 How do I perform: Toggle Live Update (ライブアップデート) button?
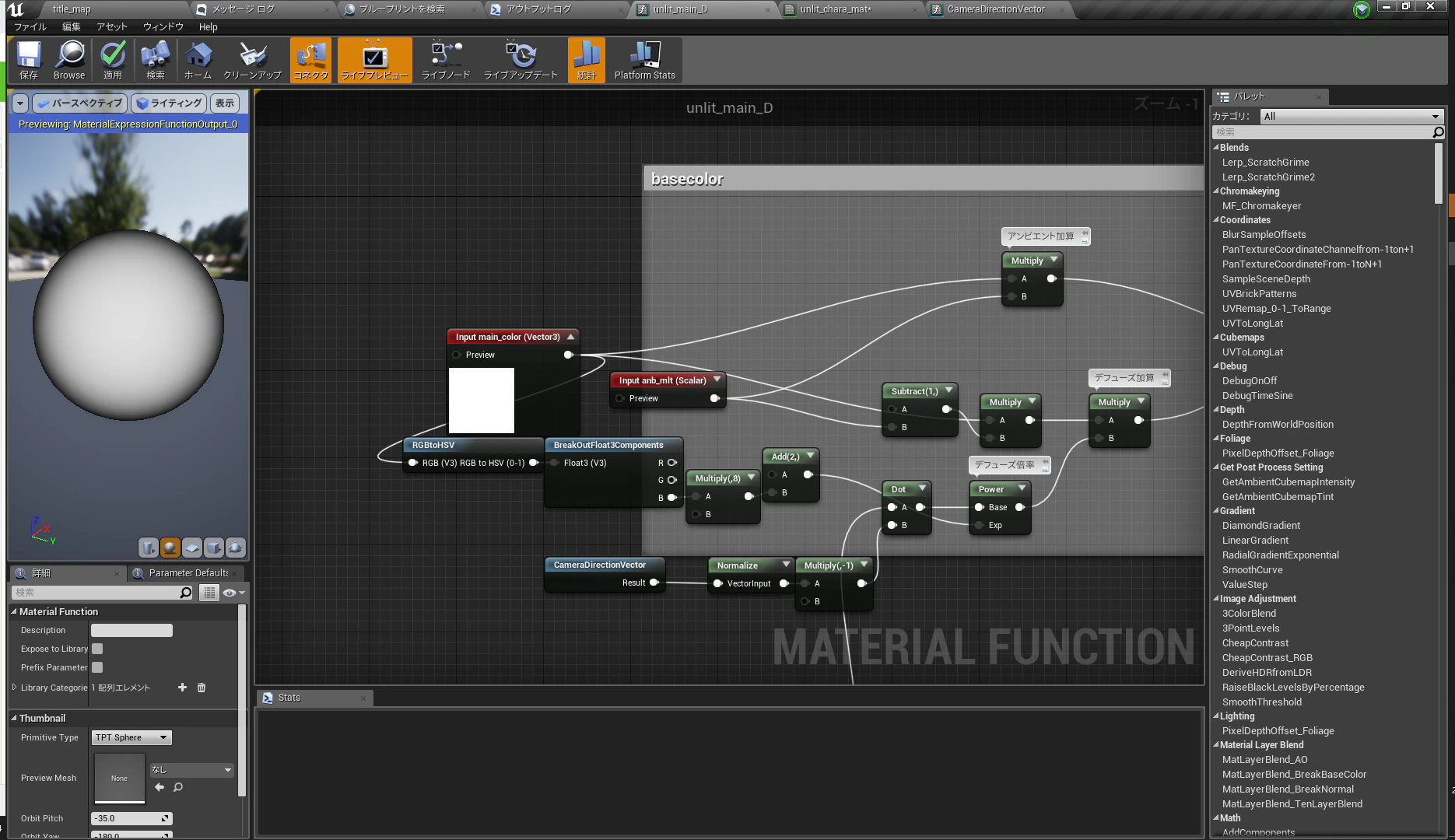pos(521,60)
